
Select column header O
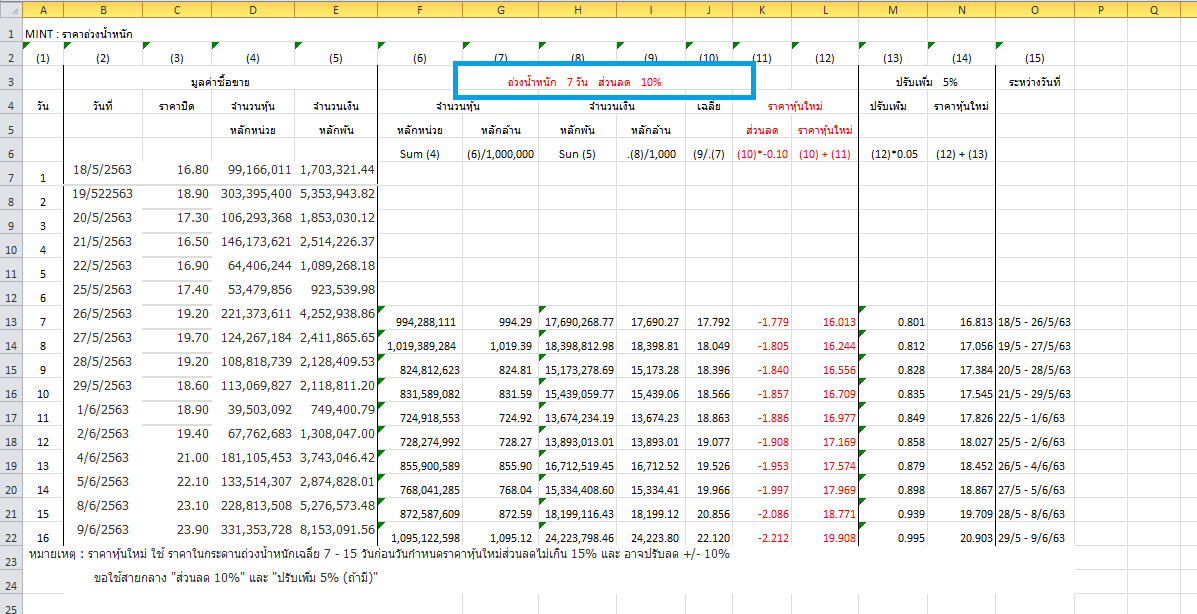pos(1034,10)
